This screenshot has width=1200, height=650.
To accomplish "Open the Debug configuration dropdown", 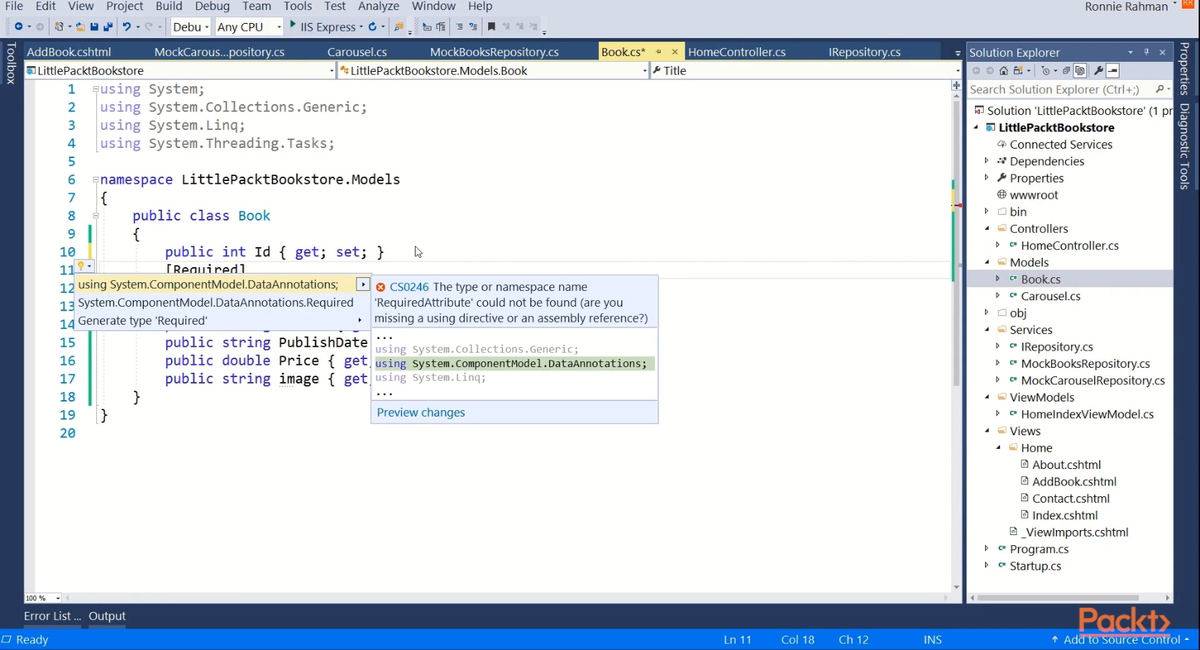I will 190,27.
